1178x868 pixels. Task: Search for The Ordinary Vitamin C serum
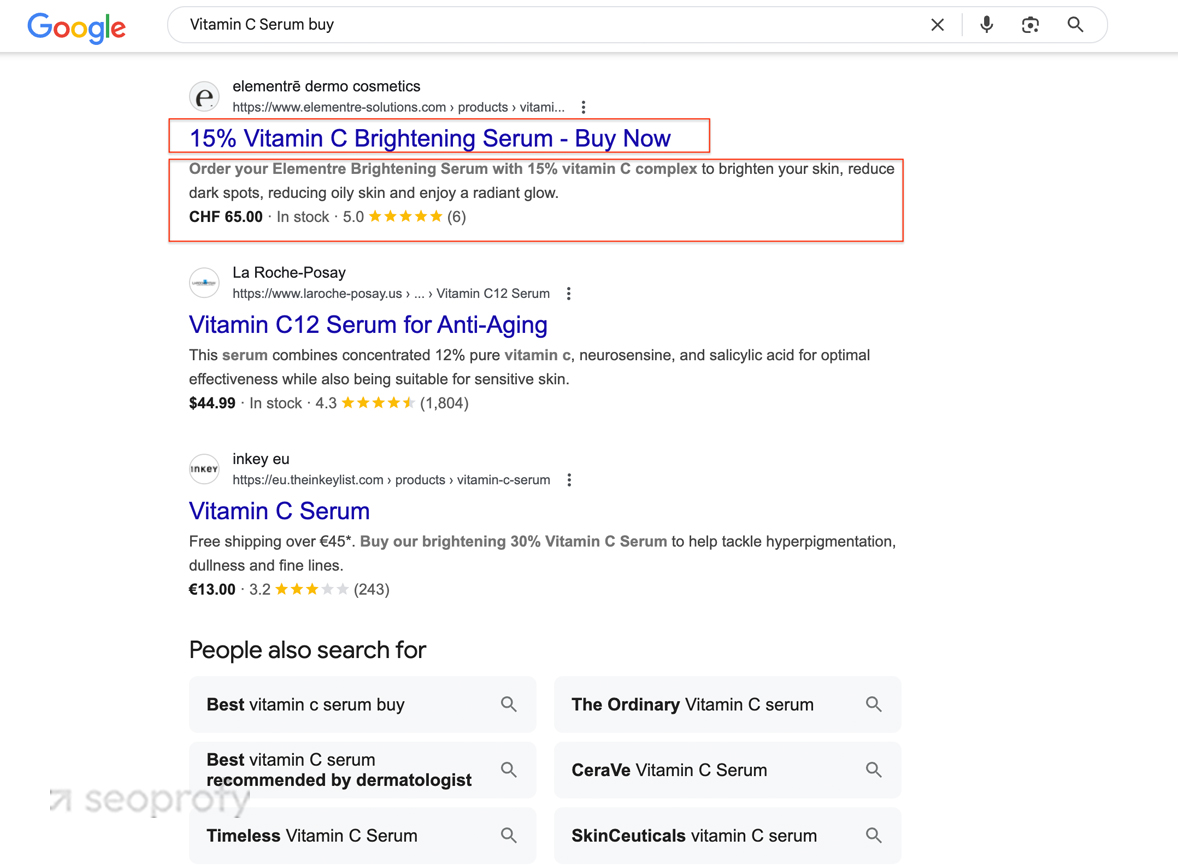[x=727, y=704]
